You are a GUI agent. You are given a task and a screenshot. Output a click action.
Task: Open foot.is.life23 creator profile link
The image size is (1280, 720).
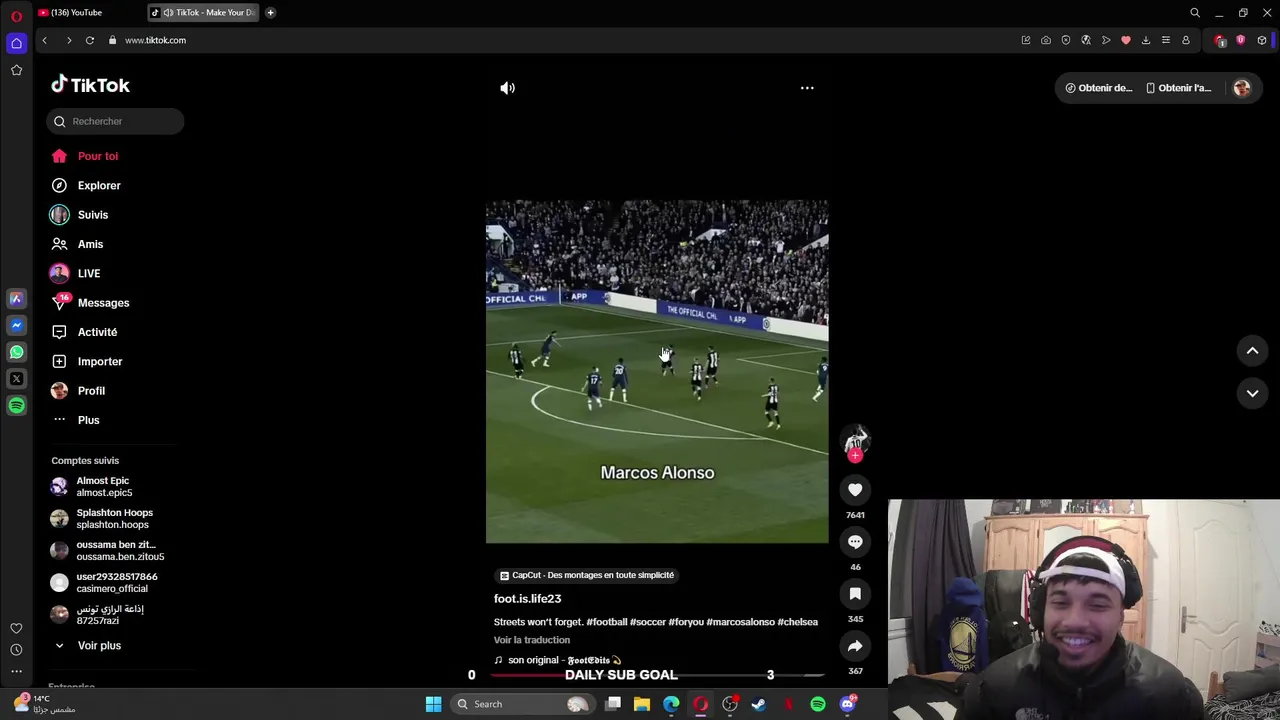[527, 599]
